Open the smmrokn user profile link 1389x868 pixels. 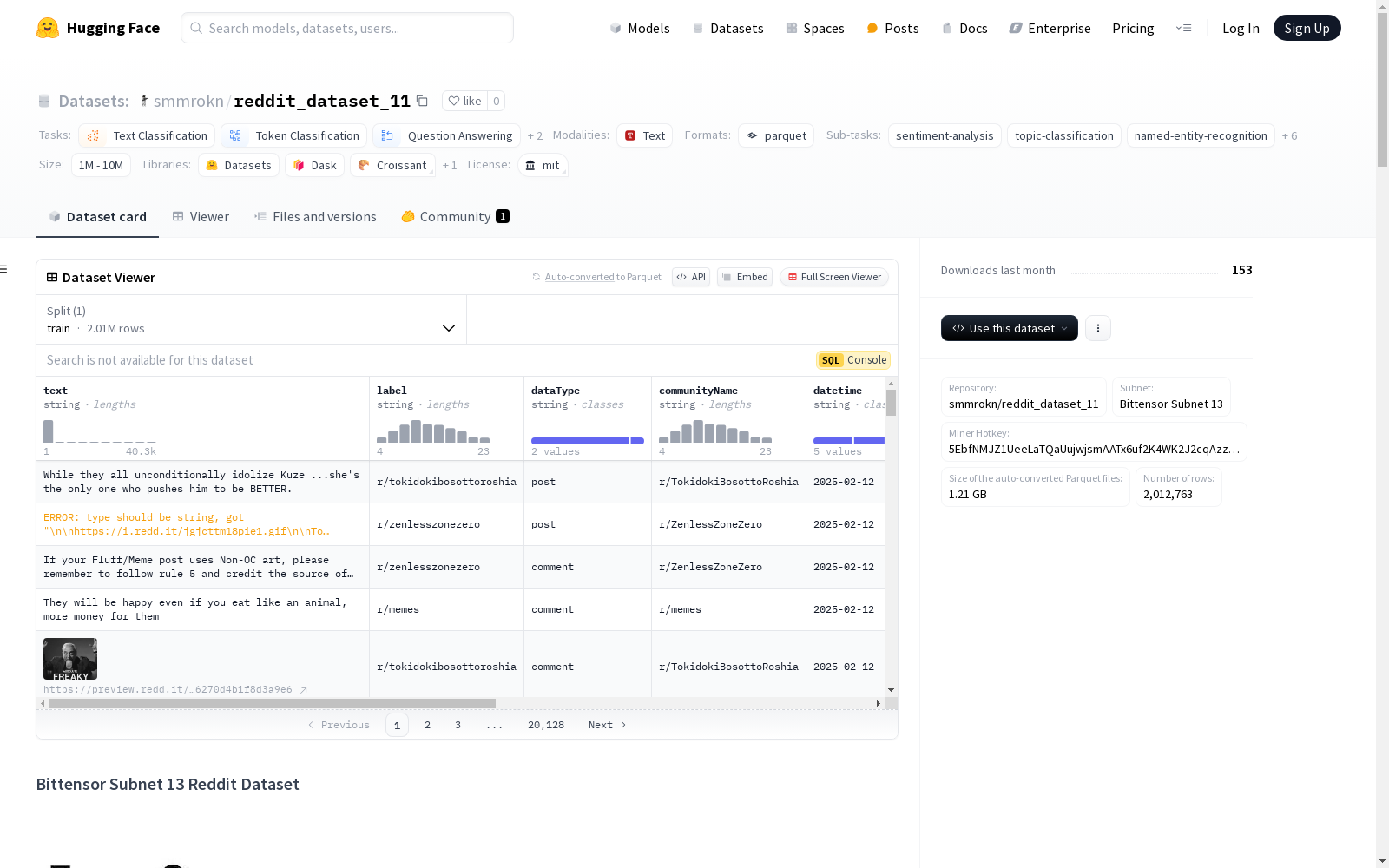point(188,101)
